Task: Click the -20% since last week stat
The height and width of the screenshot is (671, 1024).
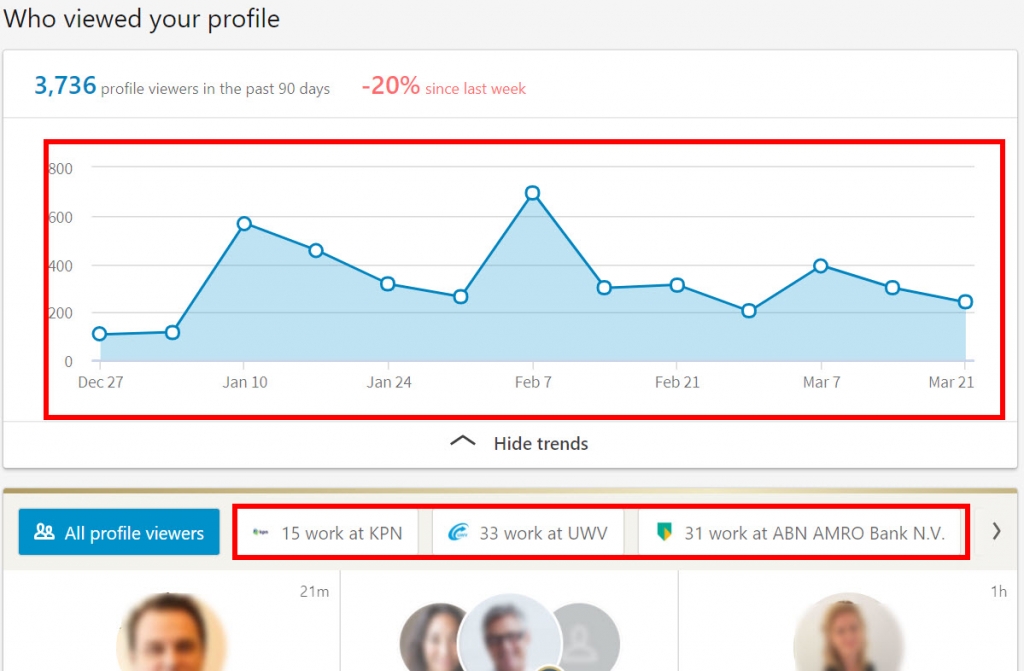Action: [x=443, y=87]
